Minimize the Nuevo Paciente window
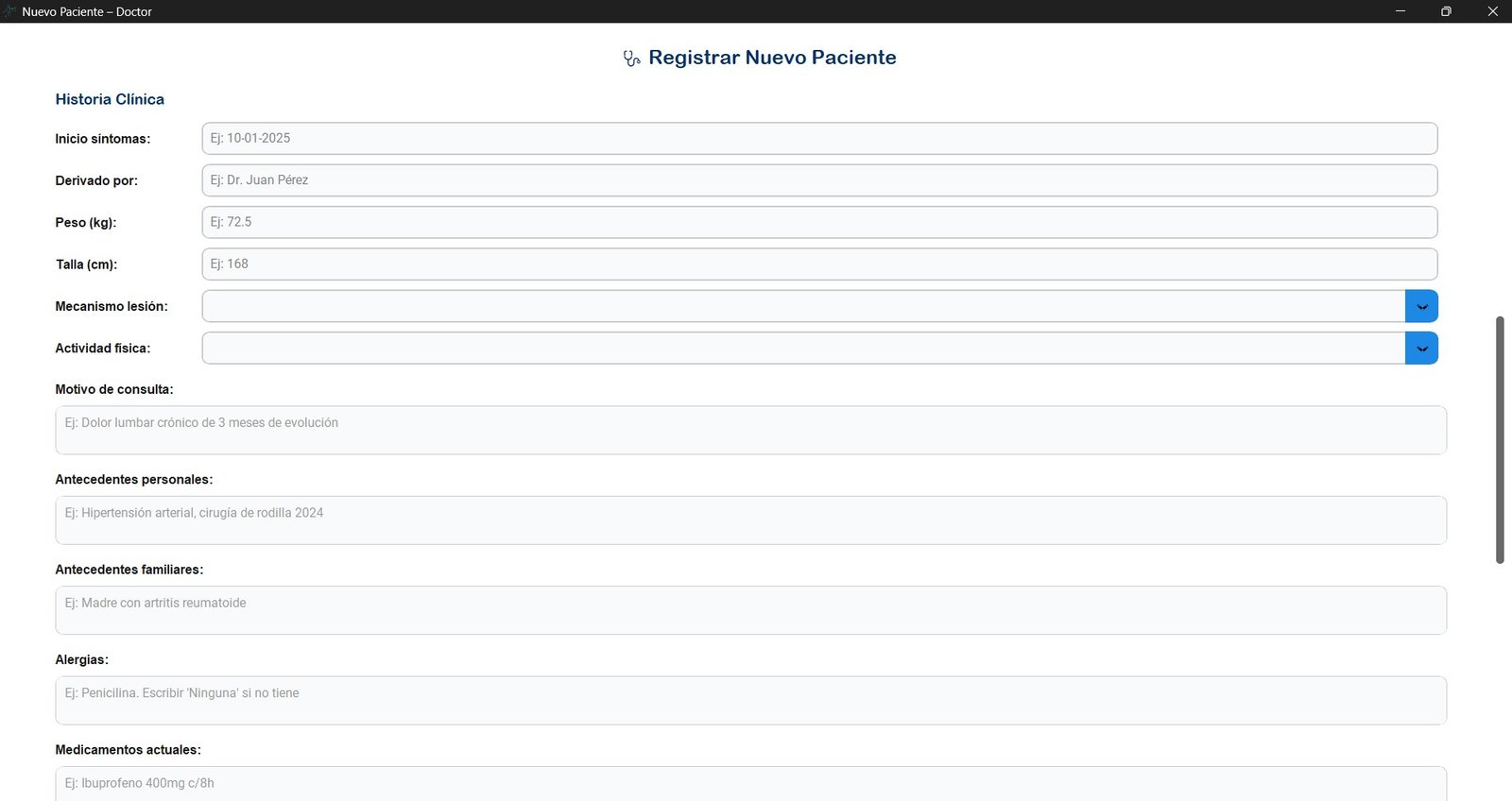 click(1400, 11)
